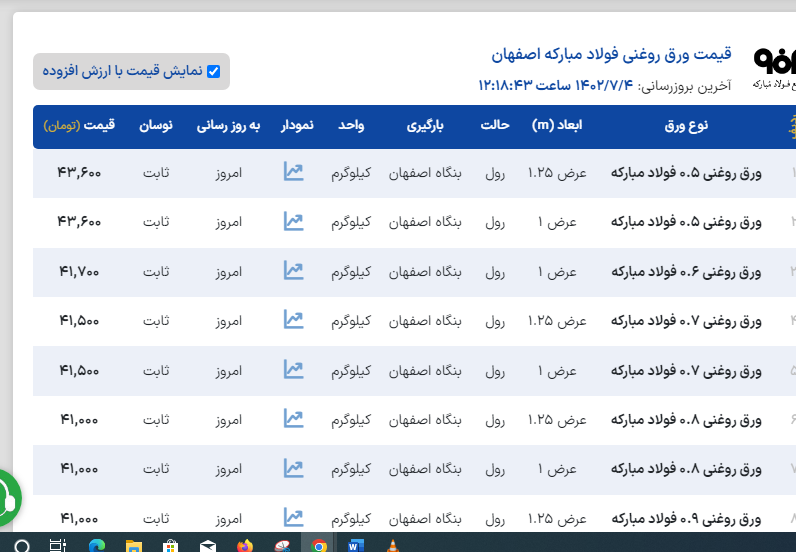Launch VLC media player from taskbar
Screen dimensions: 796x552
click(393, 545)
